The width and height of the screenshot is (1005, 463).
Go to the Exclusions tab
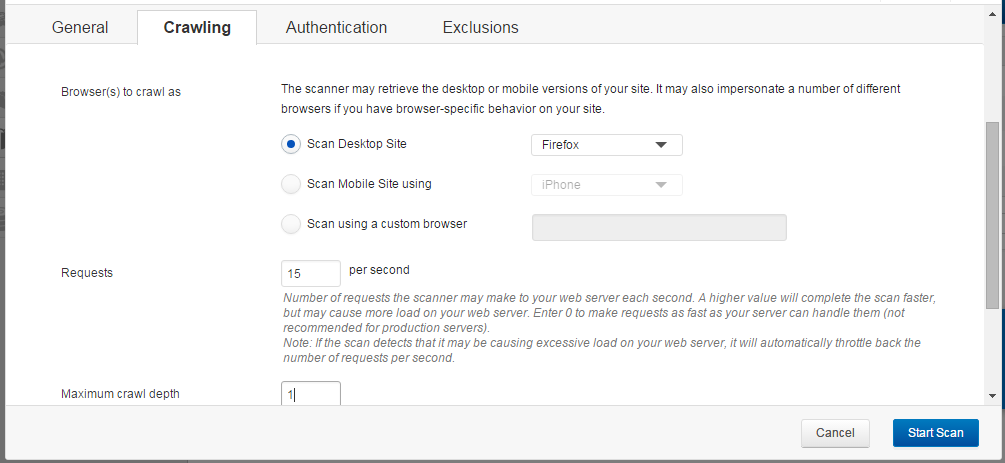(481, 28)
